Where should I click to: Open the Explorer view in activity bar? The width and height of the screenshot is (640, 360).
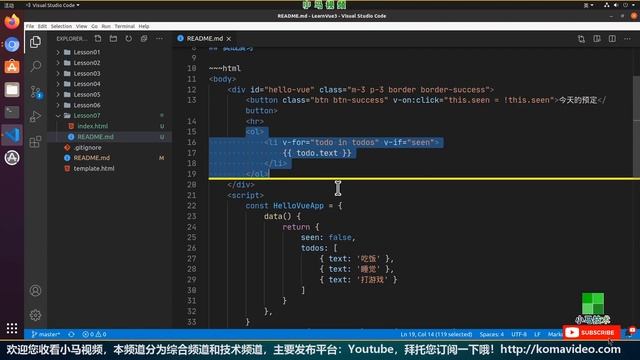[x=36, y=42]
